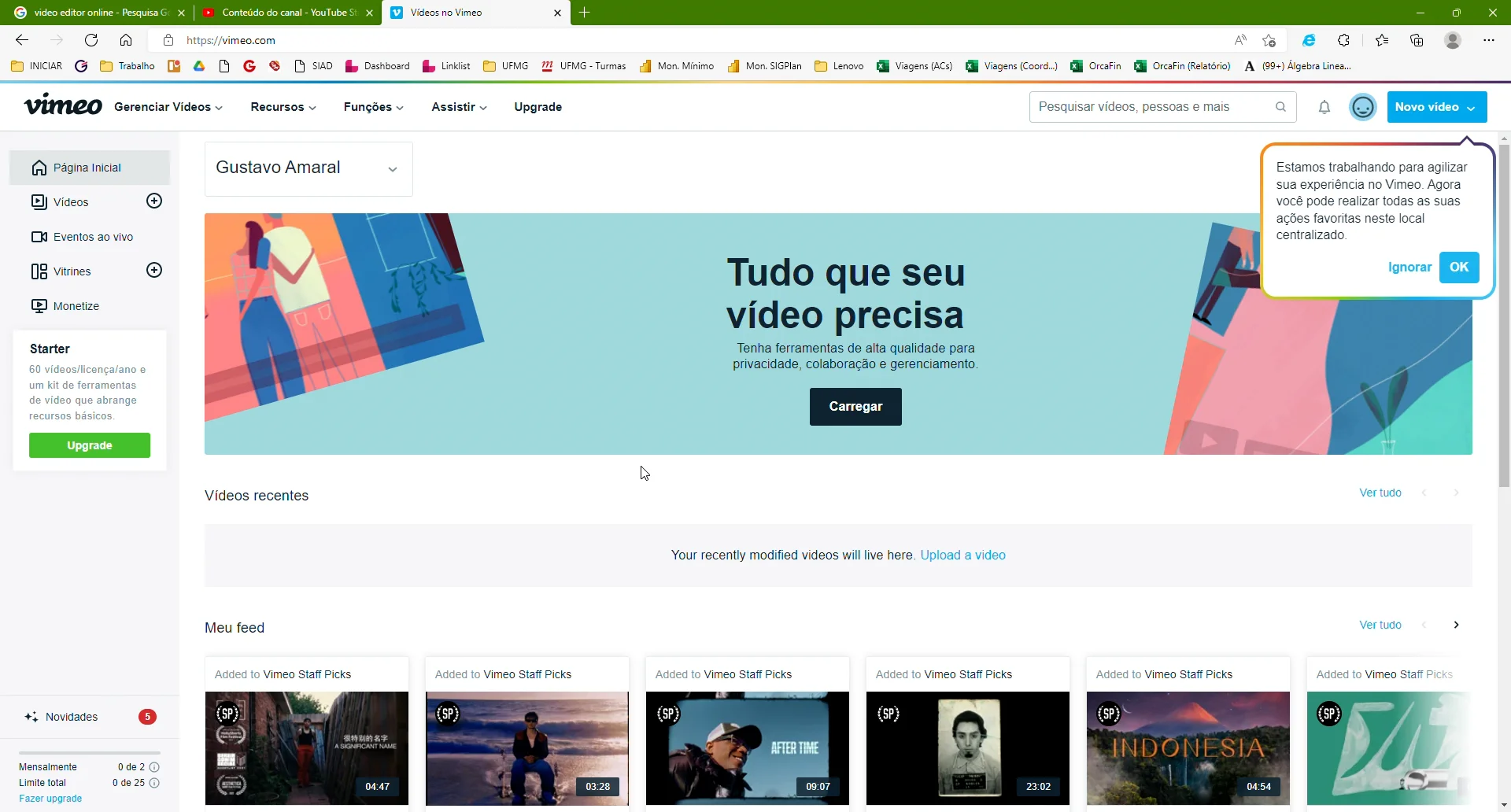
Task: Open the account avatar menu
Action: [1362, 107]
